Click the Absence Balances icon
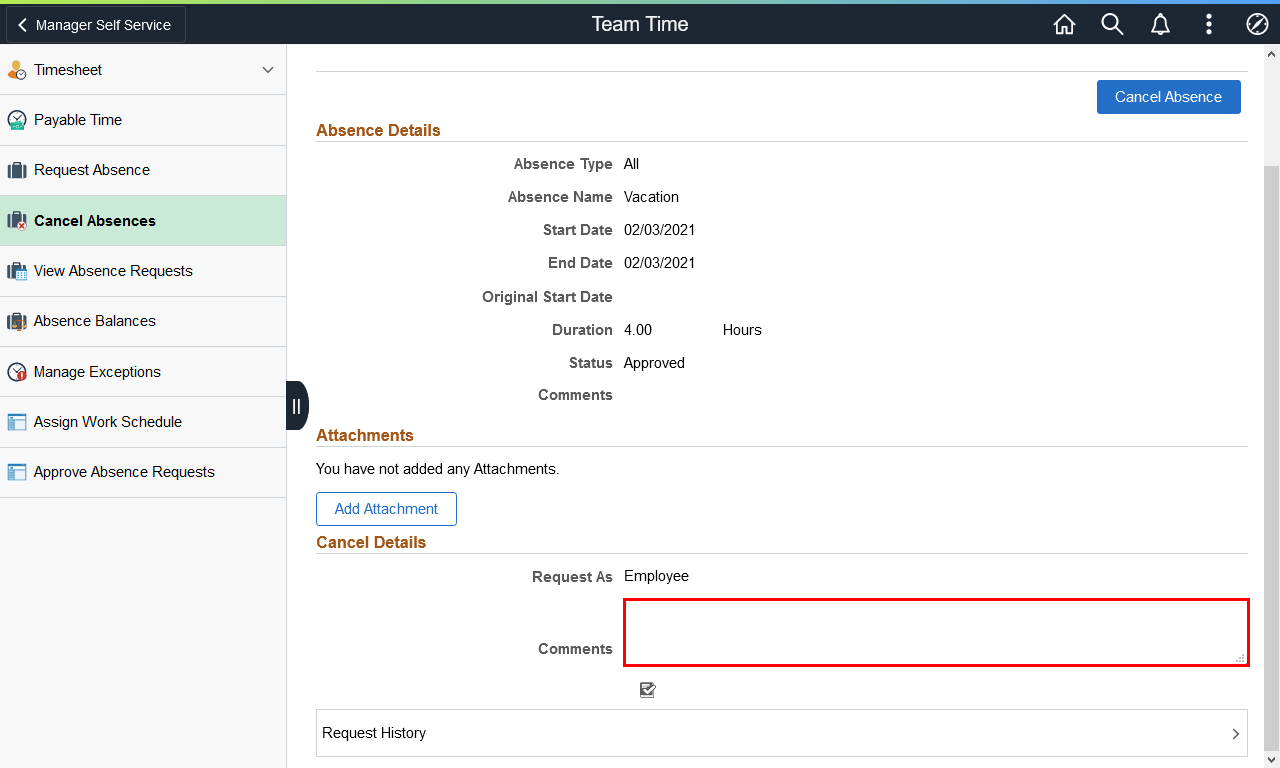The width and height of the screenshot is (1280, 768). (17, 321)
